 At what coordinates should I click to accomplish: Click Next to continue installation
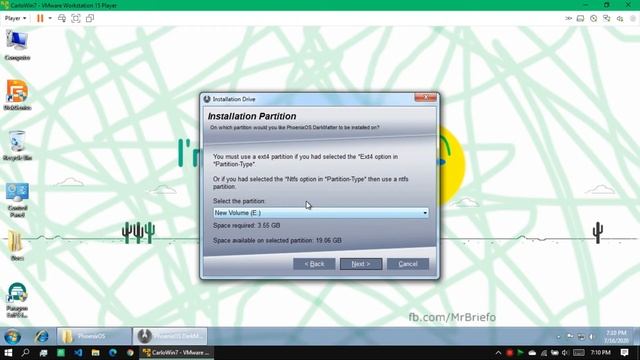tap(361, 264)
